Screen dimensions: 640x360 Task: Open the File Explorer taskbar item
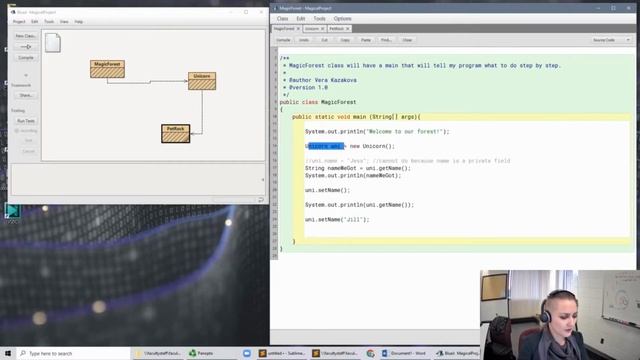pos(158,353)
